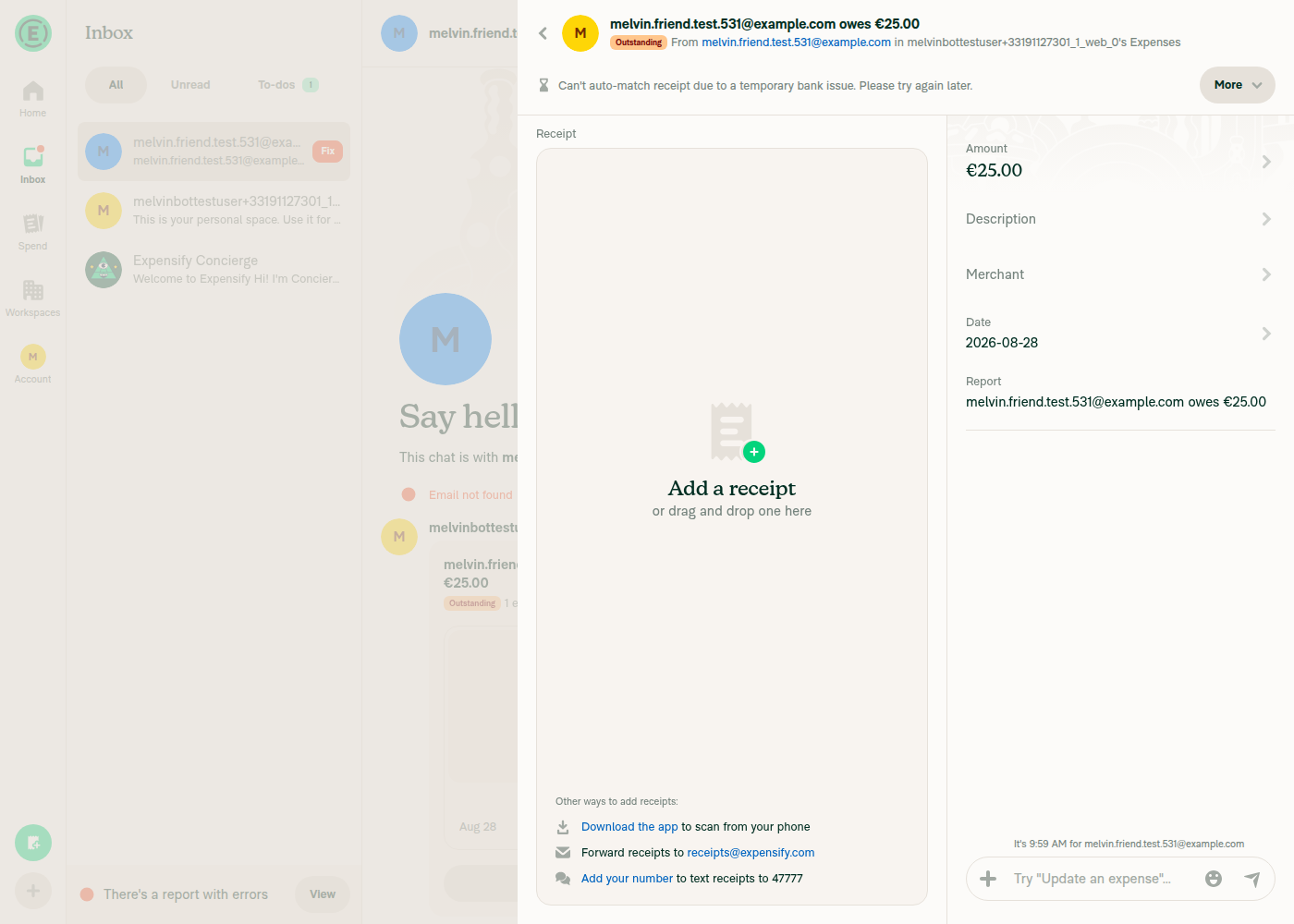Switch to the To-dos tab
The image size is (1294, 924).
(x=287, y=85)
